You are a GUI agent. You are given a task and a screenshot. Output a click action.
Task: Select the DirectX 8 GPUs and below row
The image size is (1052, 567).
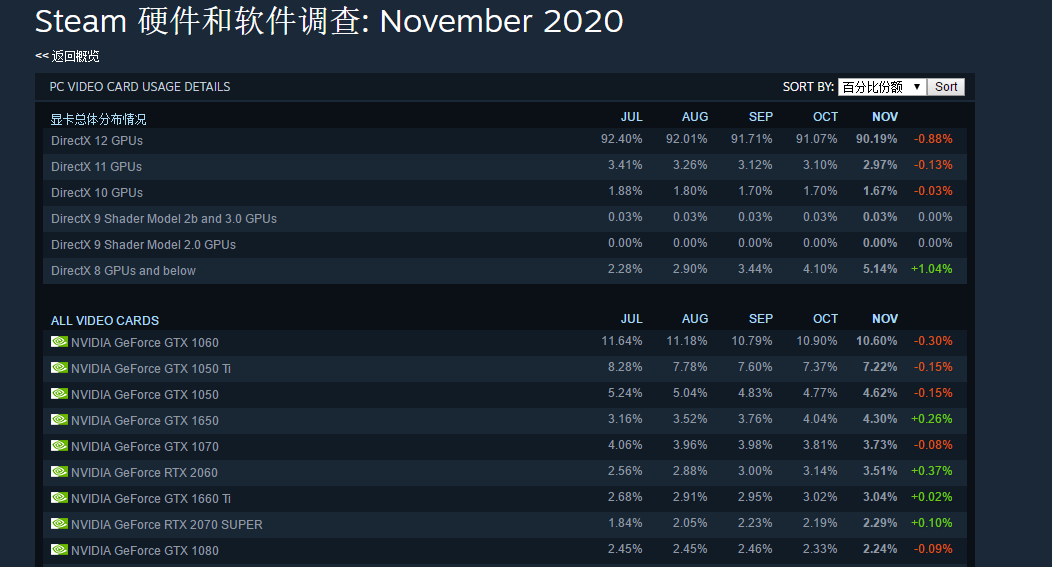505,270
